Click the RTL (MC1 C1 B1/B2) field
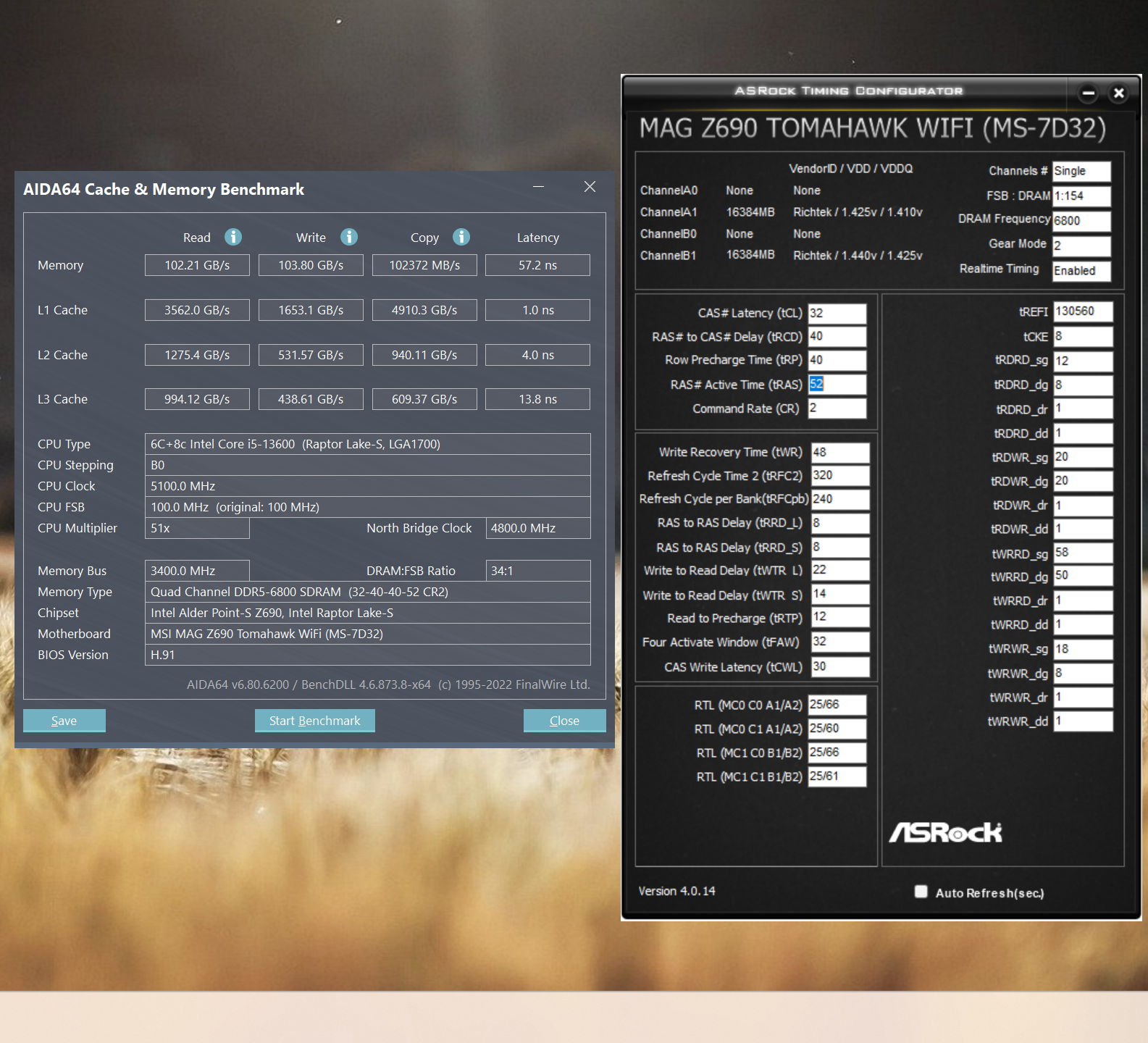The image size is (1148, 1043). click(x=837, y=776)
